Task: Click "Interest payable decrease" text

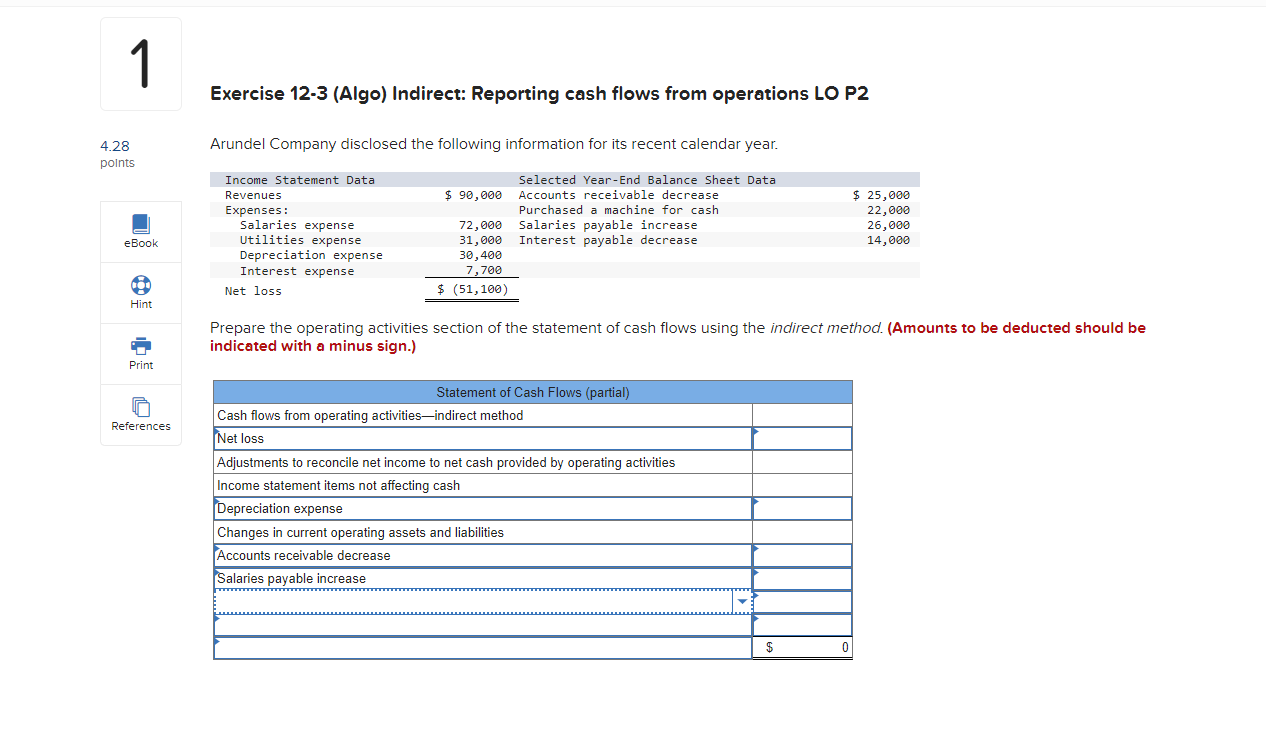Action: click(608, 240)
